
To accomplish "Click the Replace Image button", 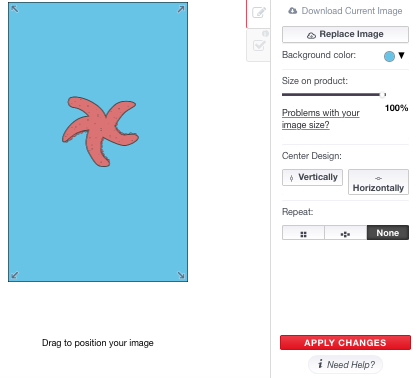I will pos(345,34).
